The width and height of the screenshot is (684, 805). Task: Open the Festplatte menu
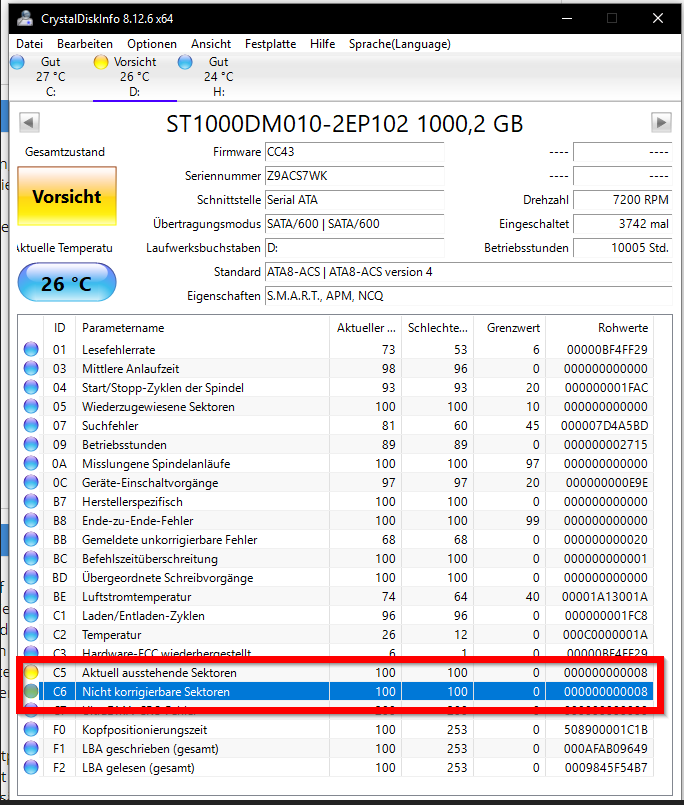click(x=271, y=44)
